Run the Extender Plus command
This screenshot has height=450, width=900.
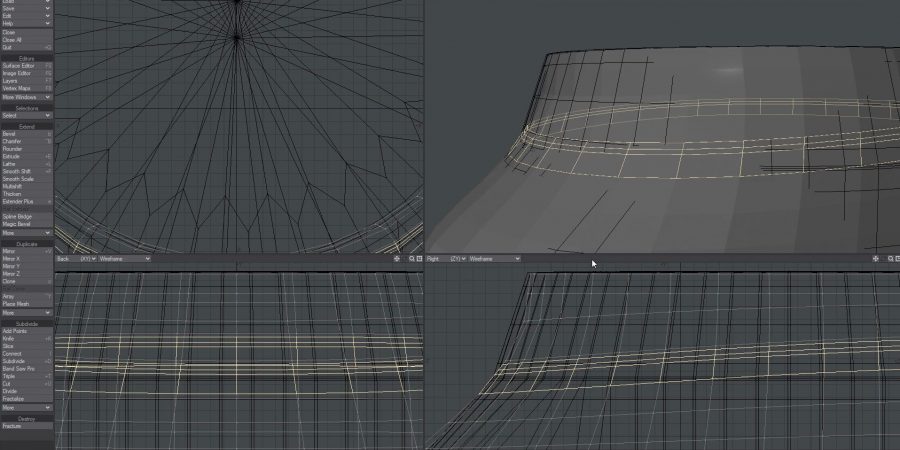coord(26,201)
